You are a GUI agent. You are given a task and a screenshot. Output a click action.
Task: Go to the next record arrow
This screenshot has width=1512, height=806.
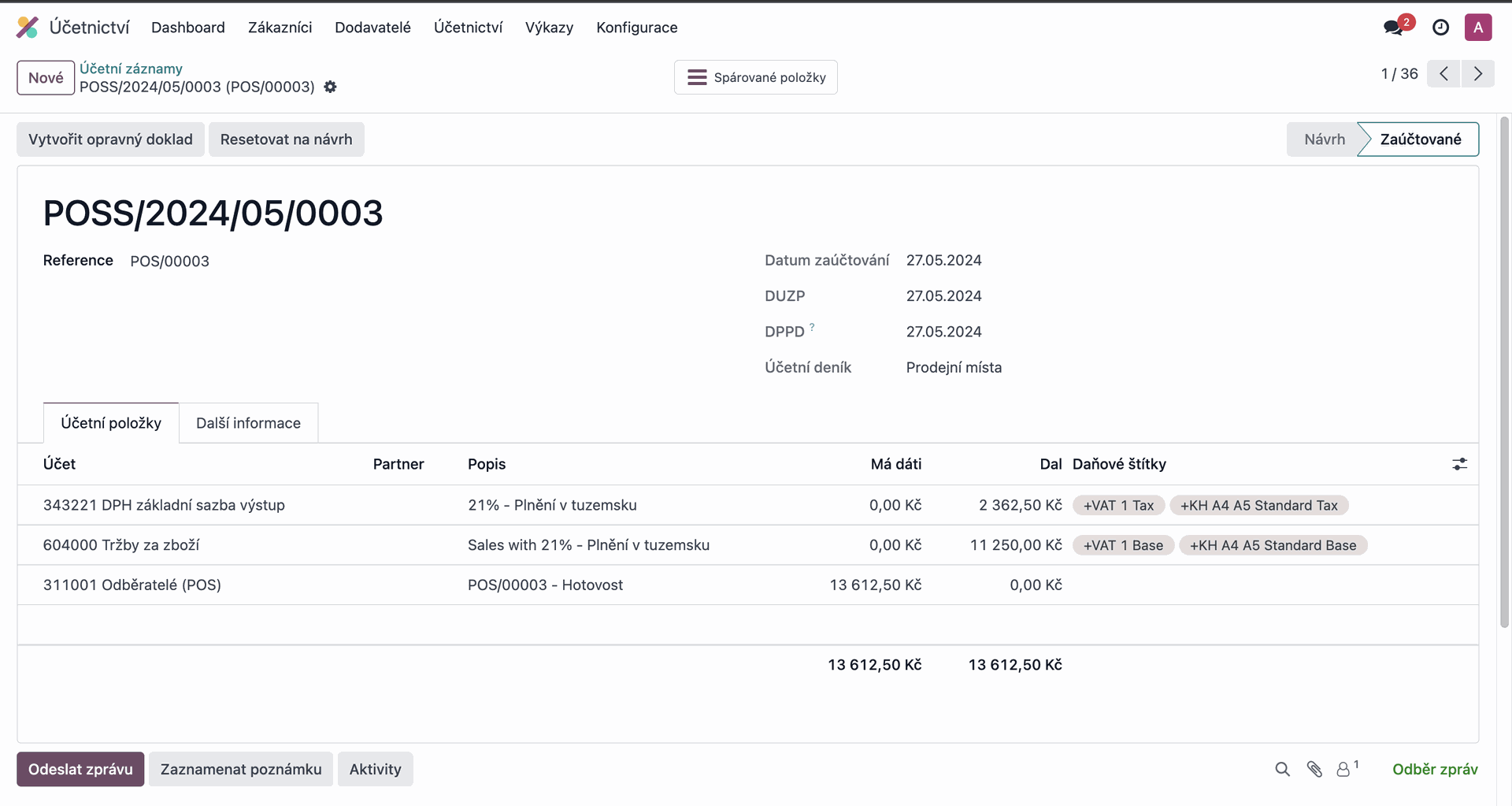(1478, 74)
